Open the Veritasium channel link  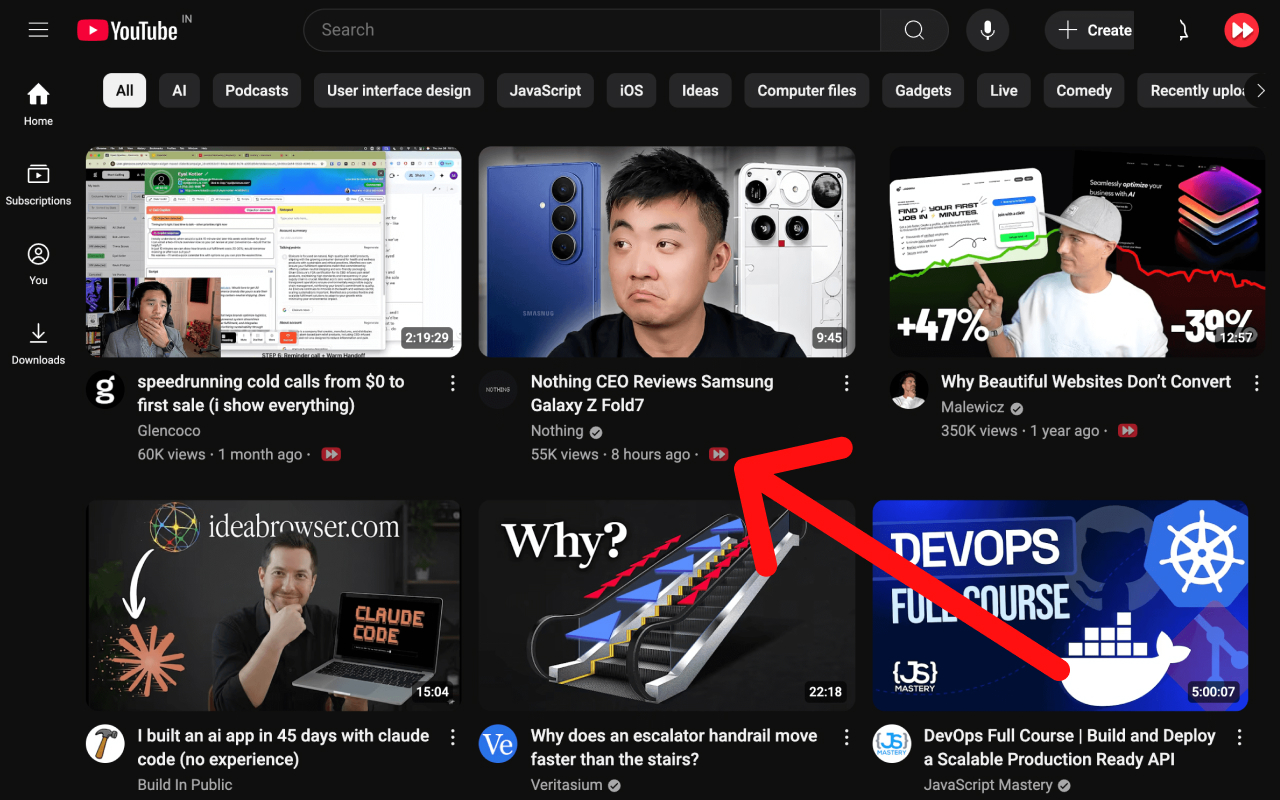coord(566,784)
